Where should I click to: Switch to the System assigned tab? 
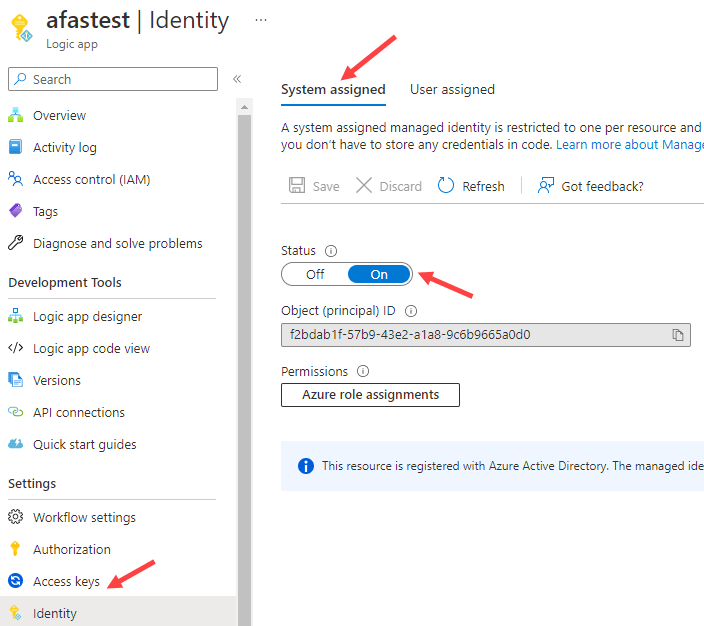tap(333, 89)
